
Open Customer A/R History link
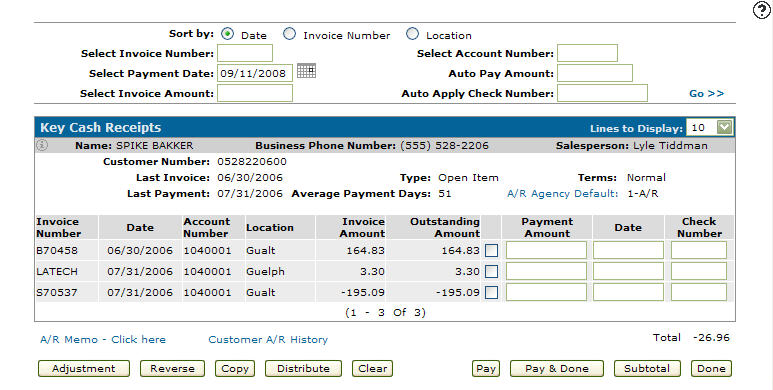(268, 340)
